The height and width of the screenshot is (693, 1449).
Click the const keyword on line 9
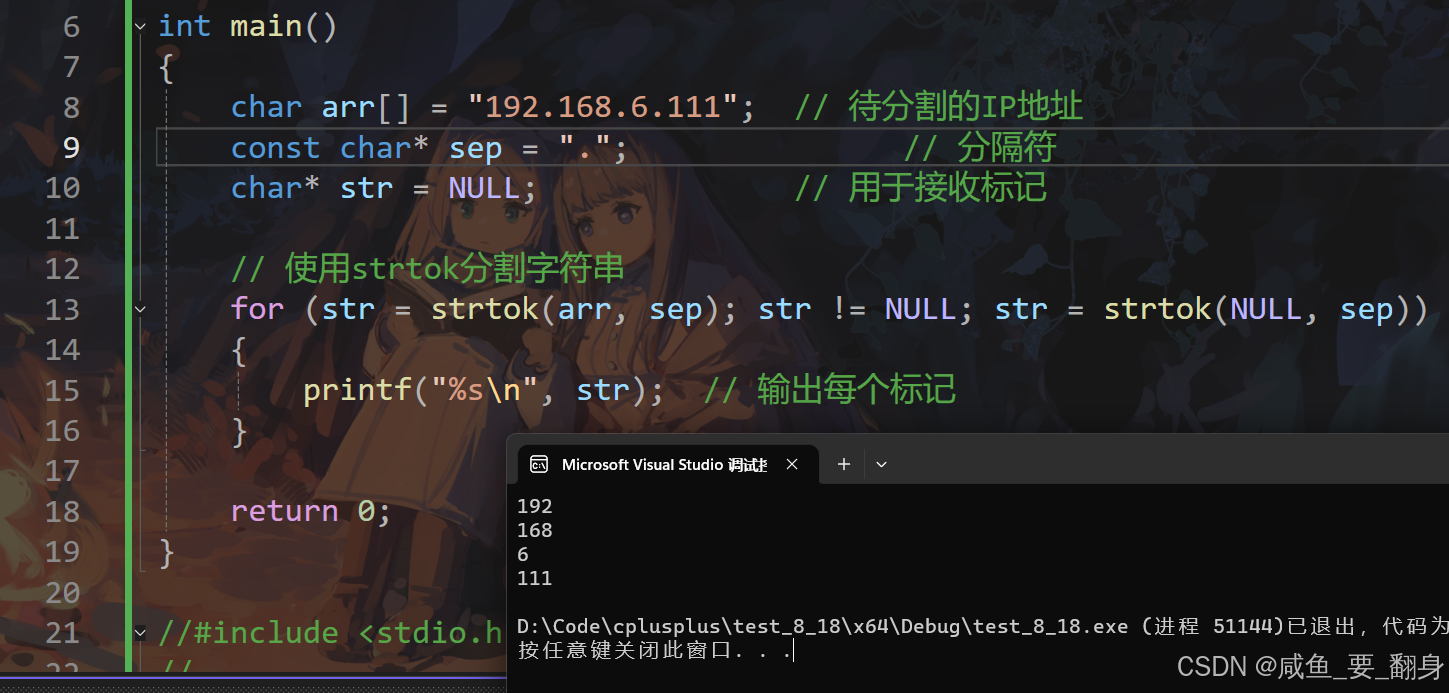276,148
